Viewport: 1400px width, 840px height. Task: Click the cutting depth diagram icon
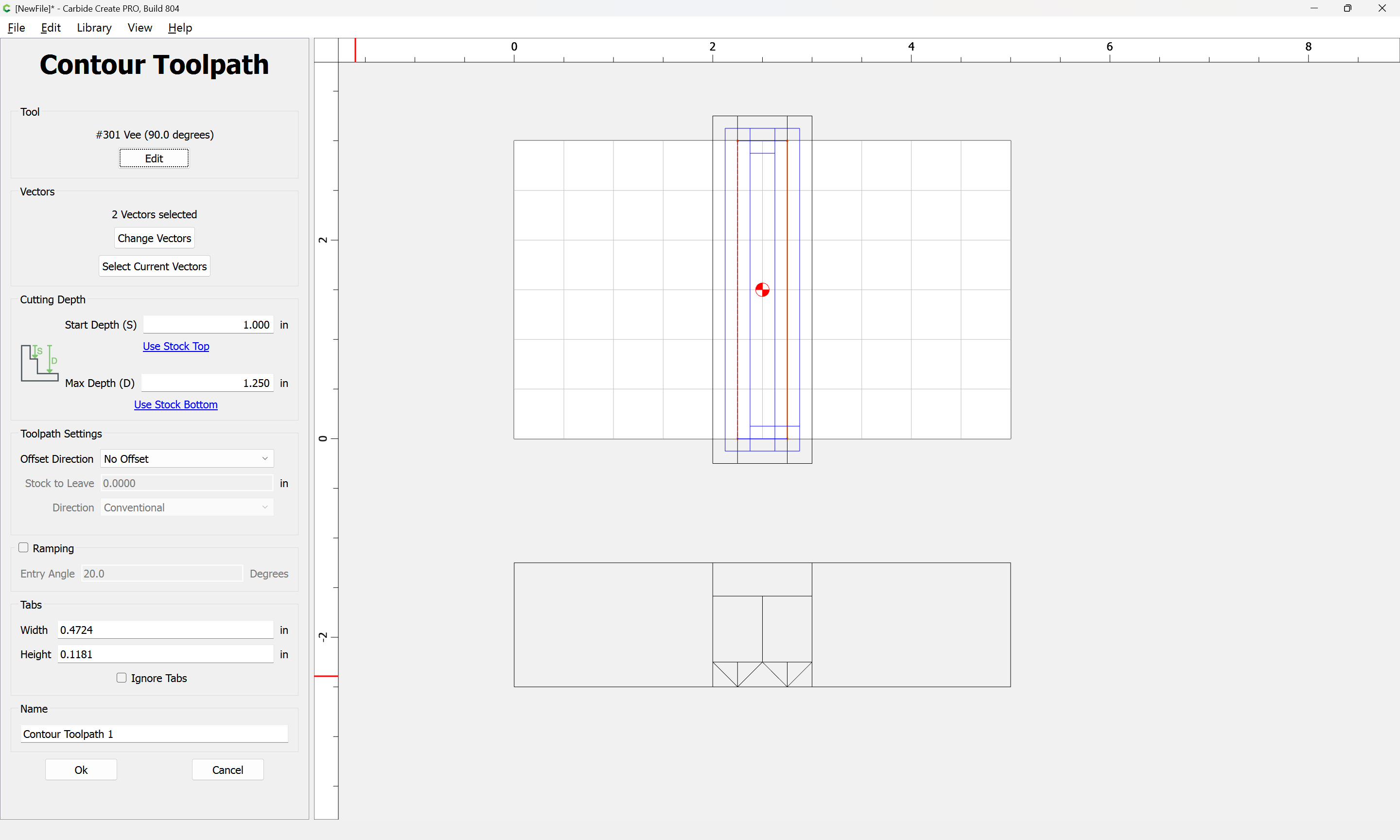(39, 363)
